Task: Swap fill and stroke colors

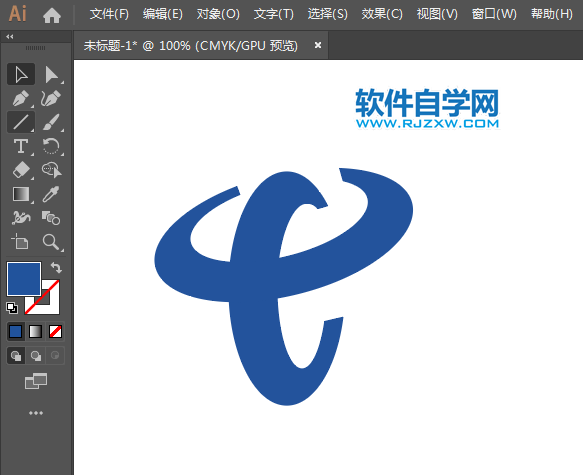Action: 56,267
